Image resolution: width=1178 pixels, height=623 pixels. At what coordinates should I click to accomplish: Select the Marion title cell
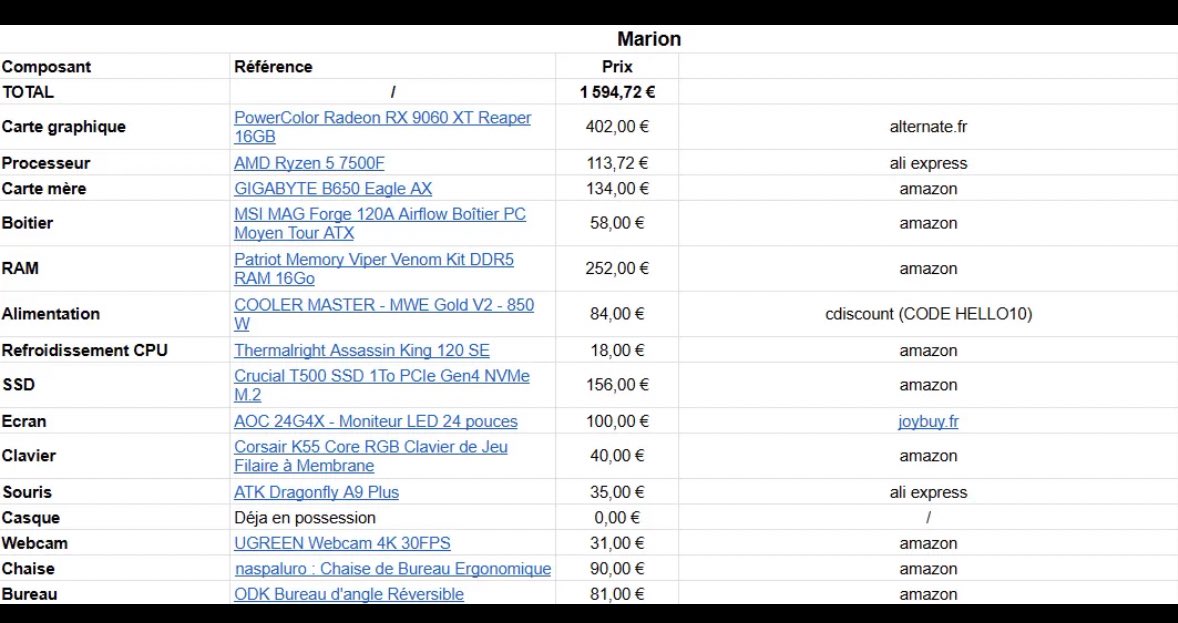pos(649,39)
